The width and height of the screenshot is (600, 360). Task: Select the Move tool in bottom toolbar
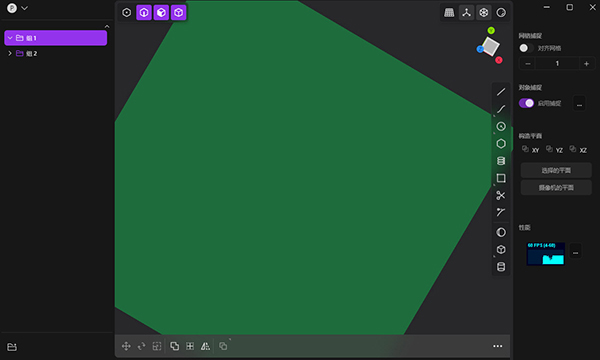126,346
